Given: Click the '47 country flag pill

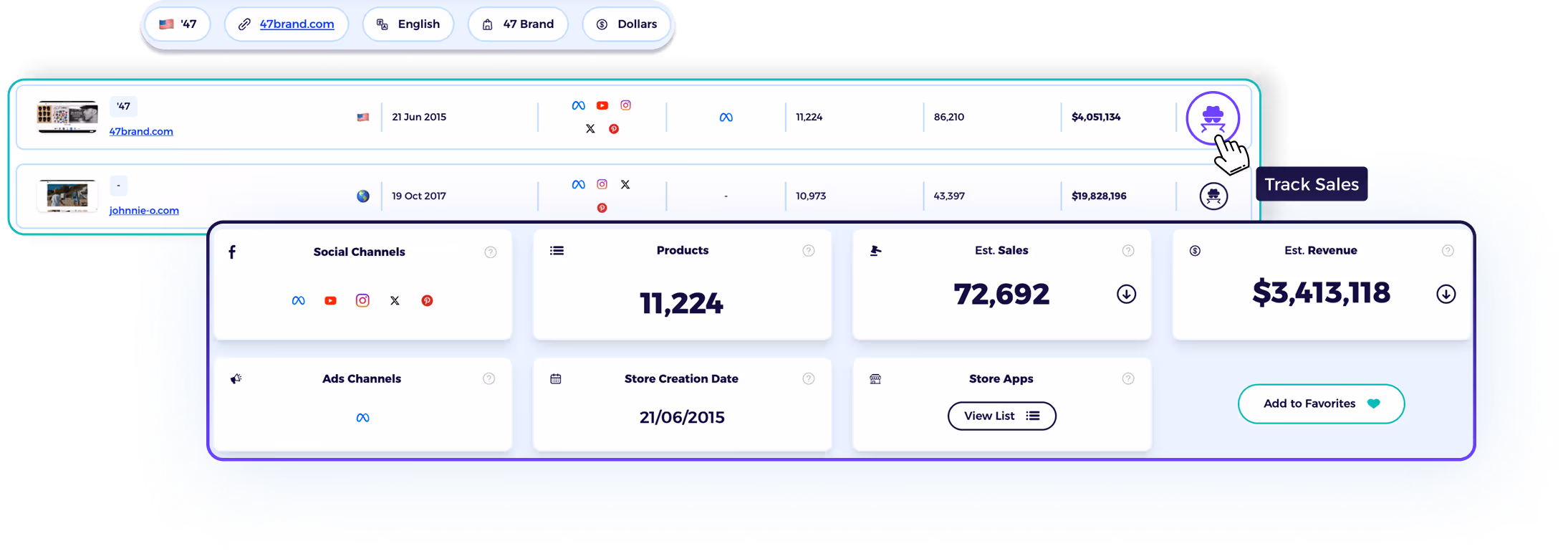Looking at the screenshot, I should [x=178, y=24].
